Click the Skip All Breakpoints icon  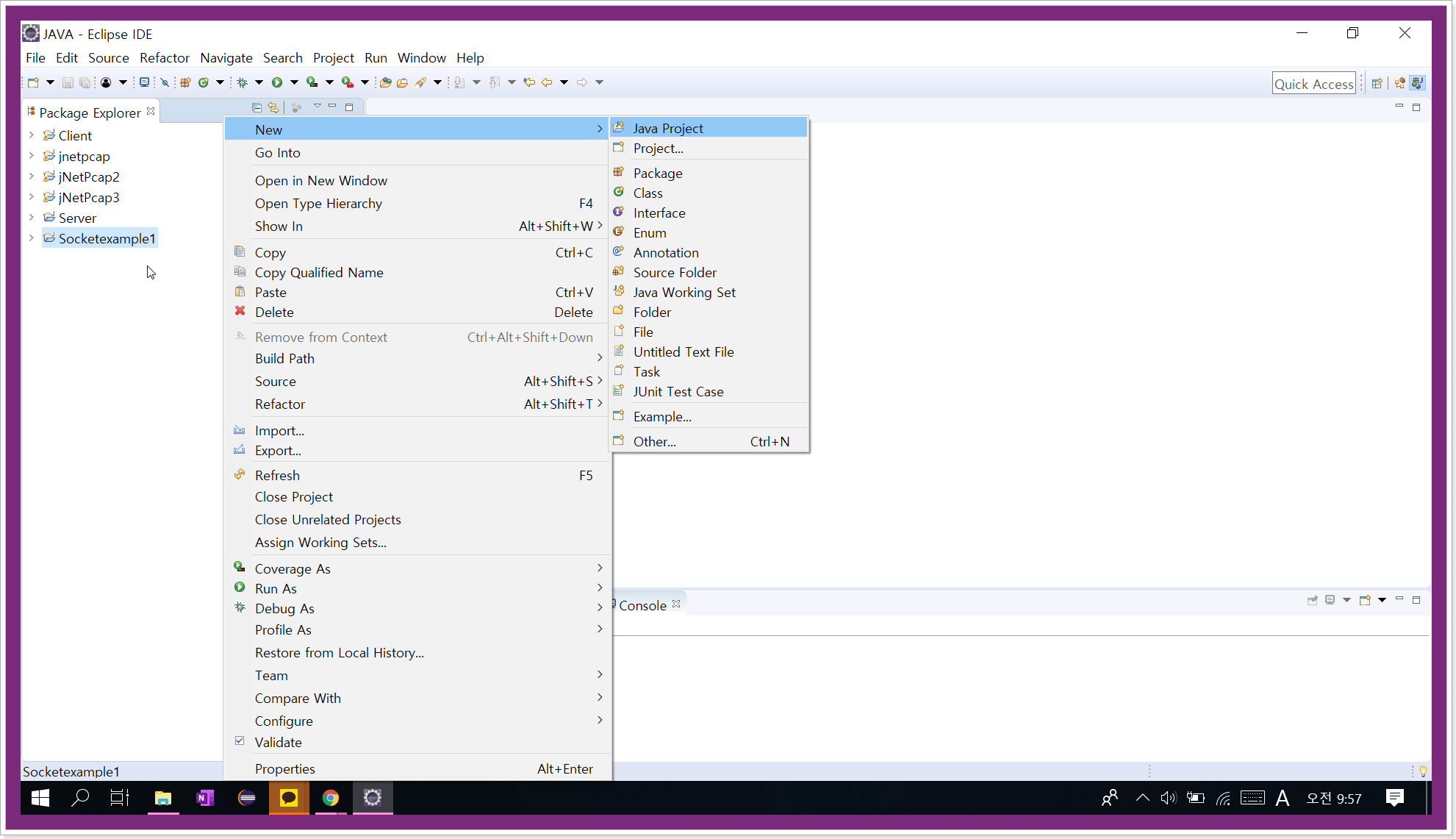point(165,82)
